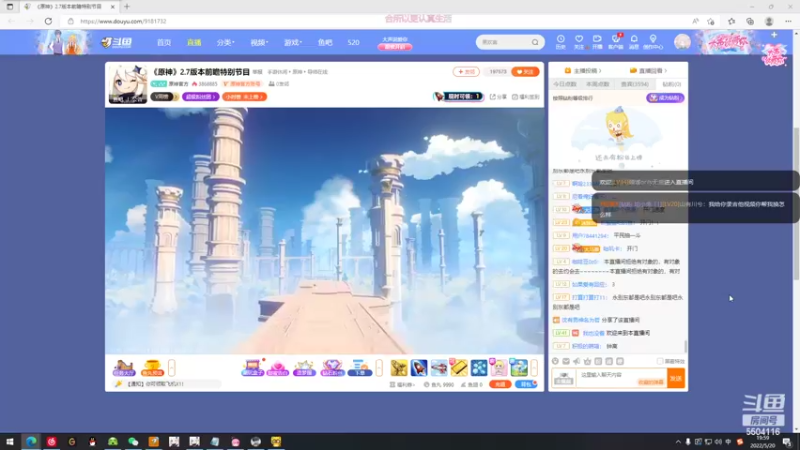Screen dimensions: 800x450
Task: Open Microsoft Edge in the taskbar
Action: coord(31,441)
